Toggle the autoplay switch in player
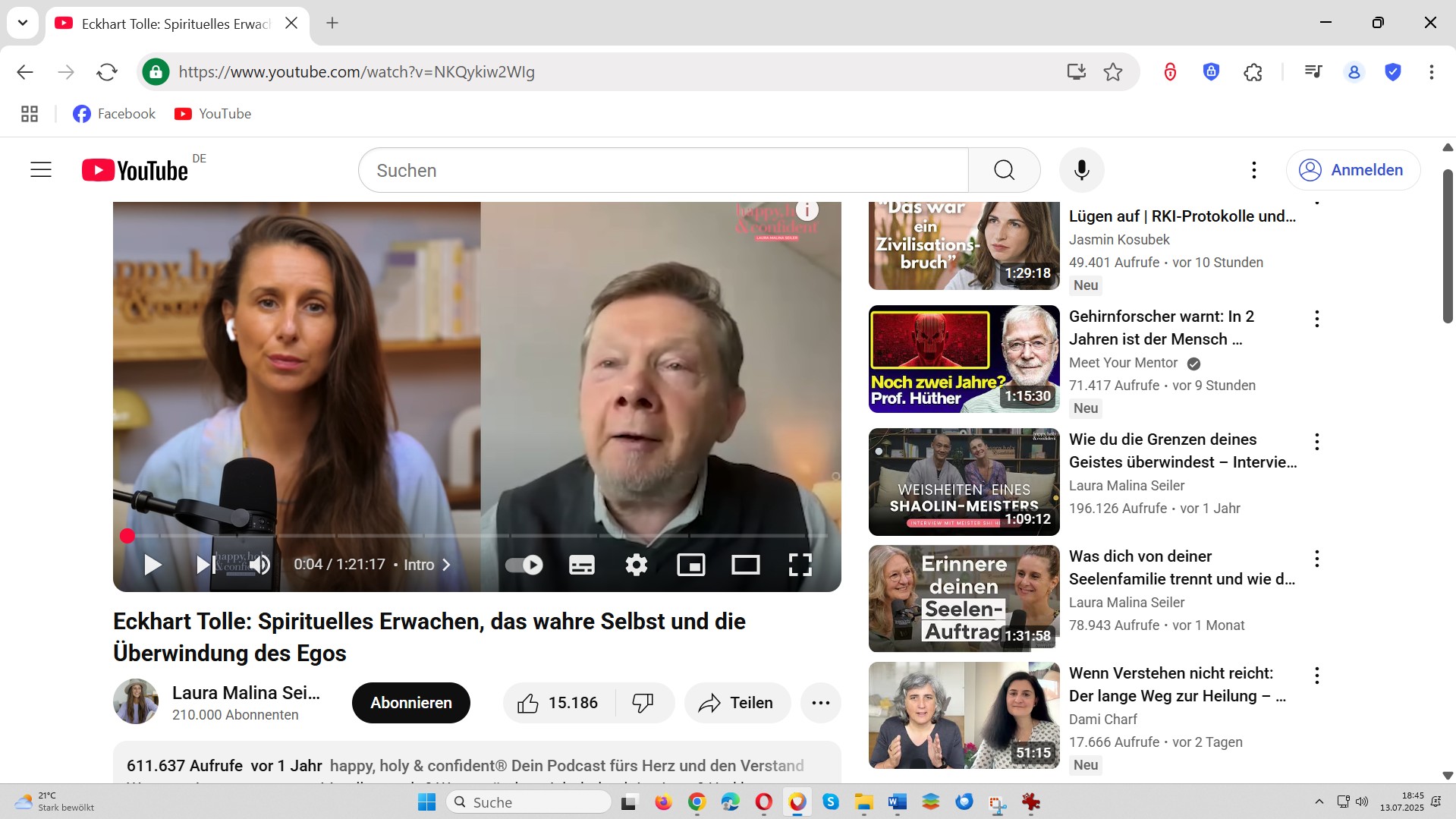 tap(524, 565)
